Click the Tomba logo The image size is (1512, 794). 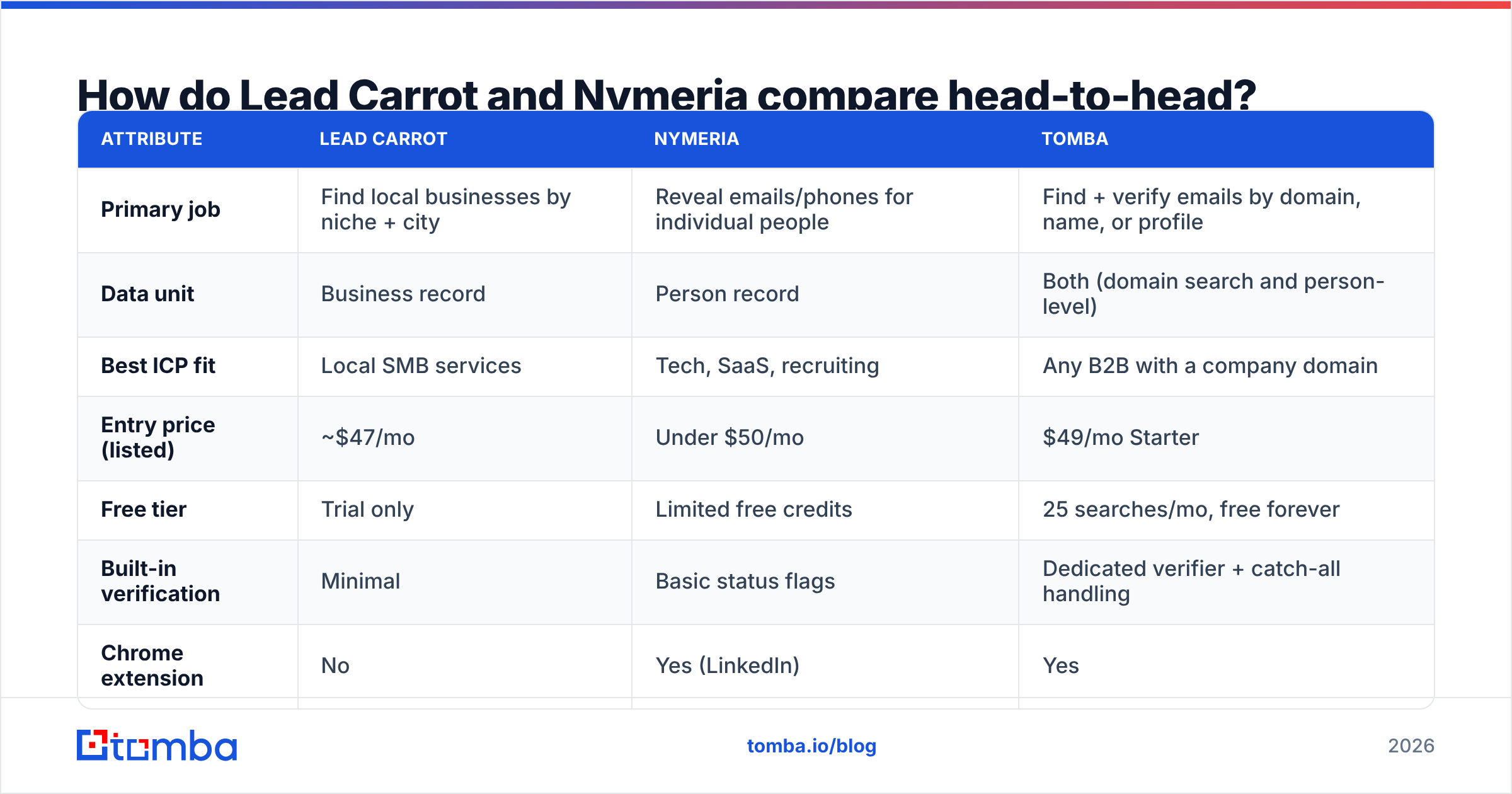tap(157, 745)
